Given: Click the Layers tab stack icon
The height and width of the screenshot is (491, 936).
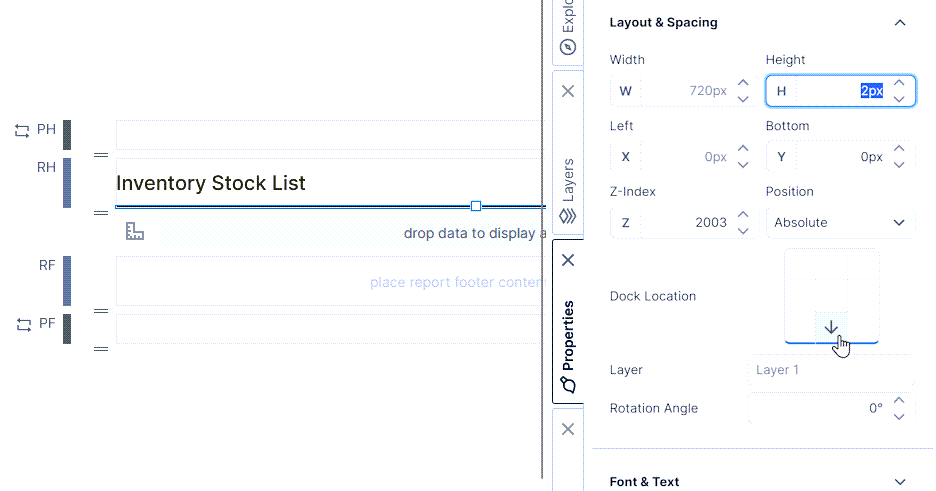Looking at the screenshot, I should [x=568, y=215].
